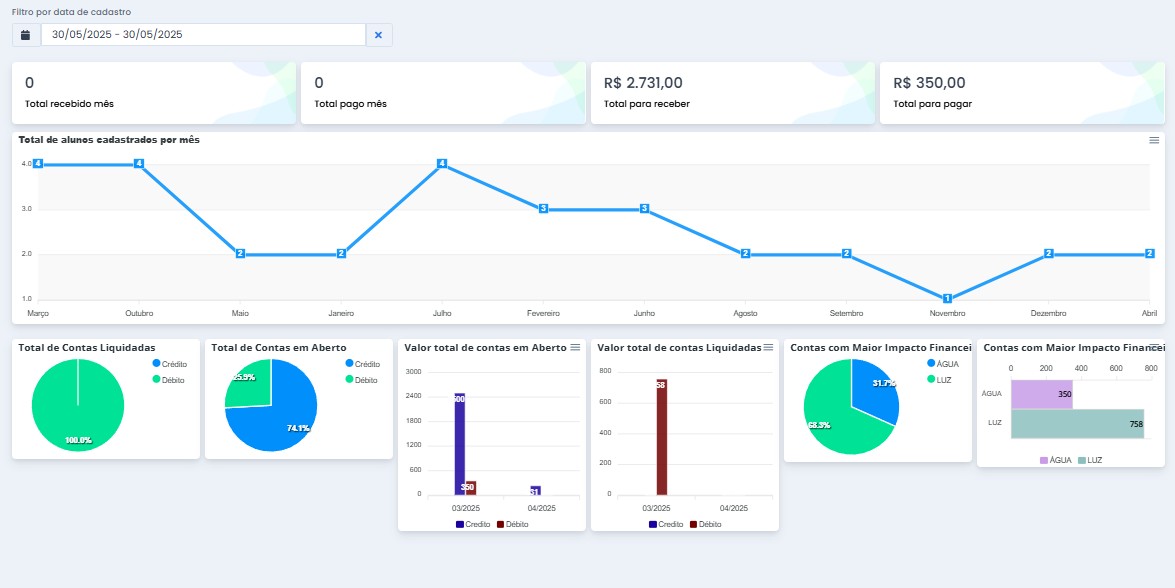Toggle Credito series in Valor total de contas Liquidadas

666,524
